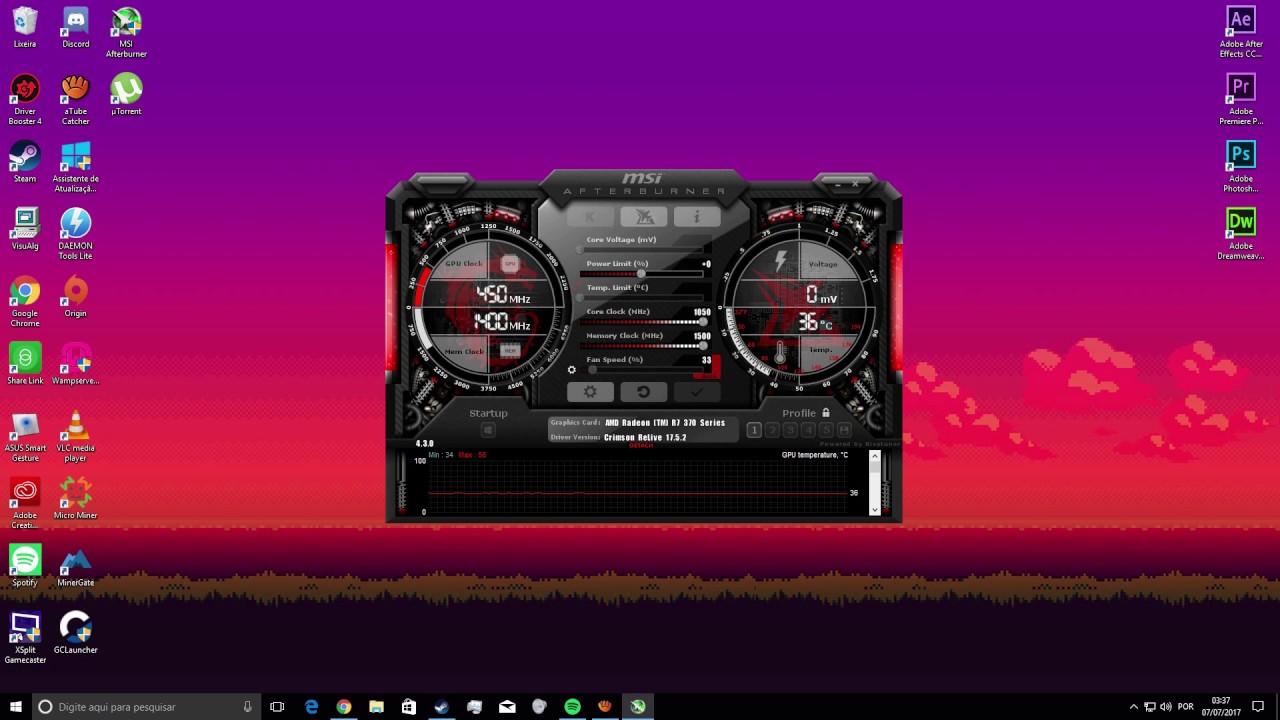Select the Origin desktop icon
The image size is (1280, 720).
(x=76, y=297)
